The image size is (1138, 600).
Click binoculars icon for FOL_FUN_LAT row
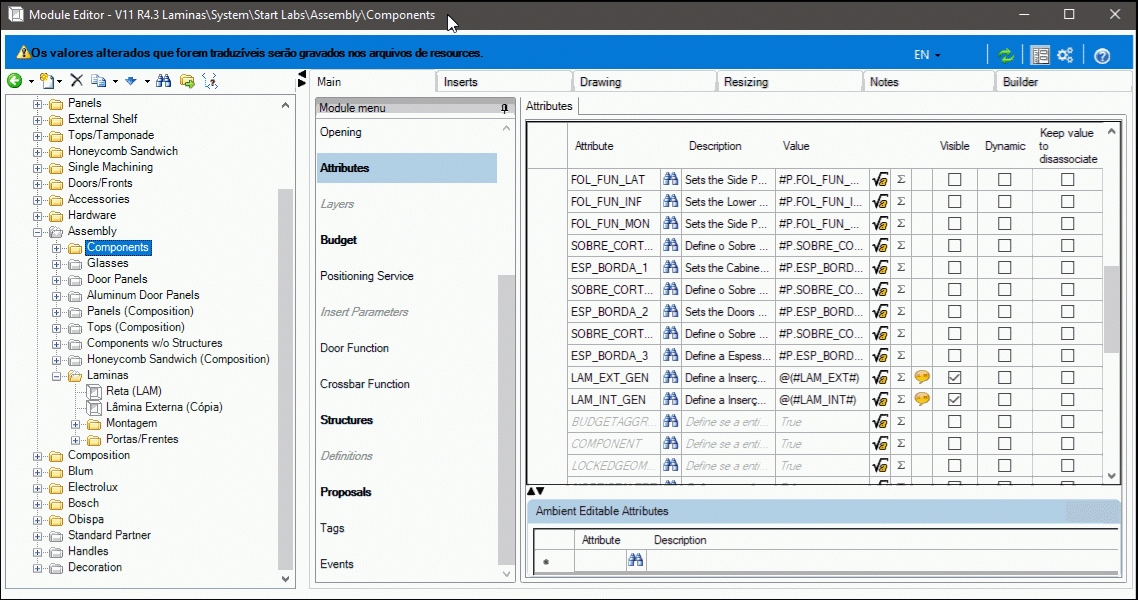(671, 179)
